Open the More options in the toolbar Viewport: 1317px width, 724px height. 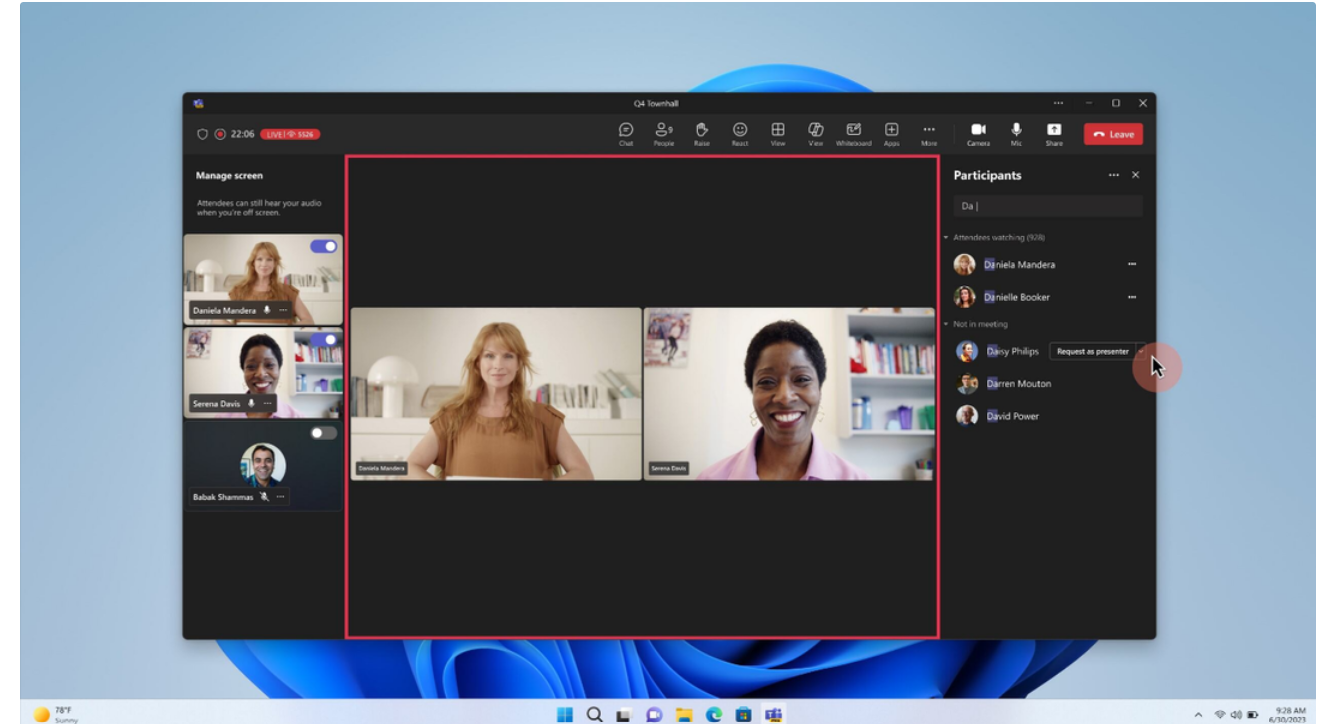(929, 134)
